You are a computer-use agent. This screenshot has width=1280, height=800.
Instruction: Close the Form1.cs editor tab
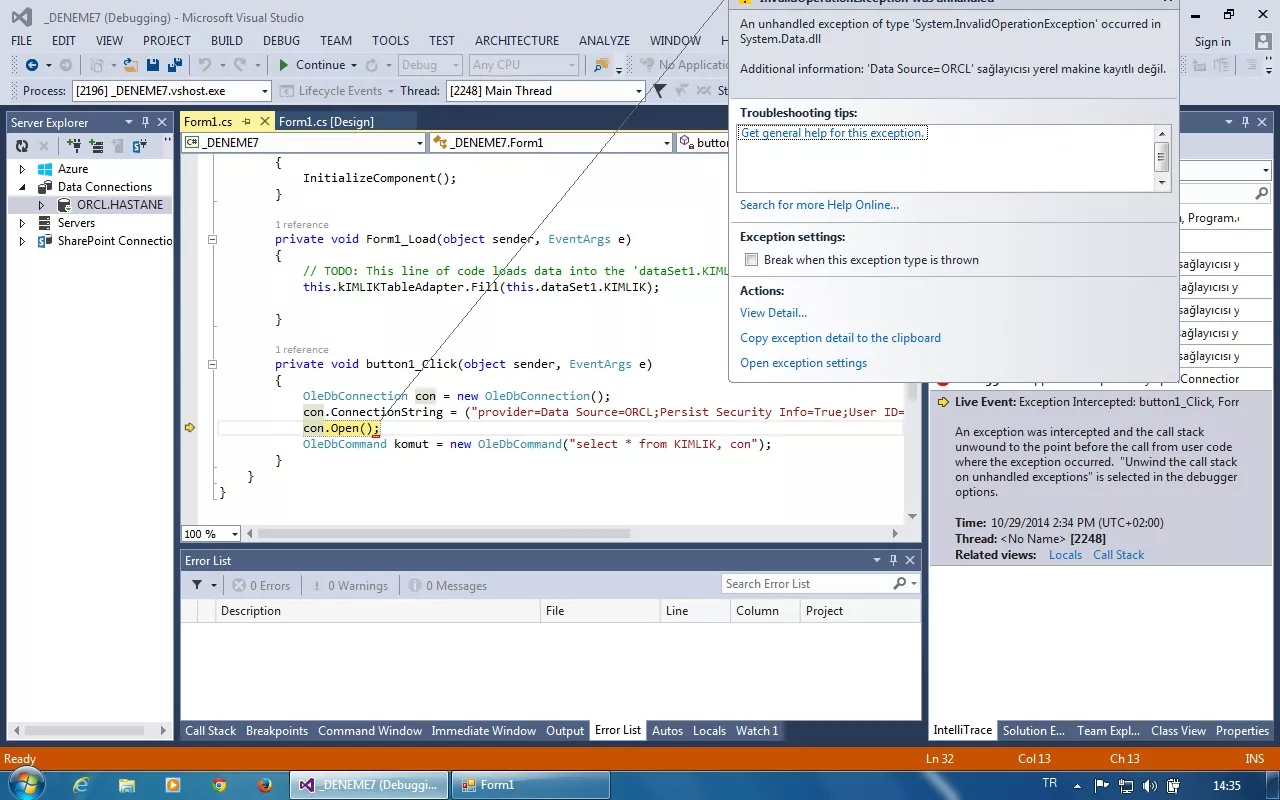pos(265,121)
